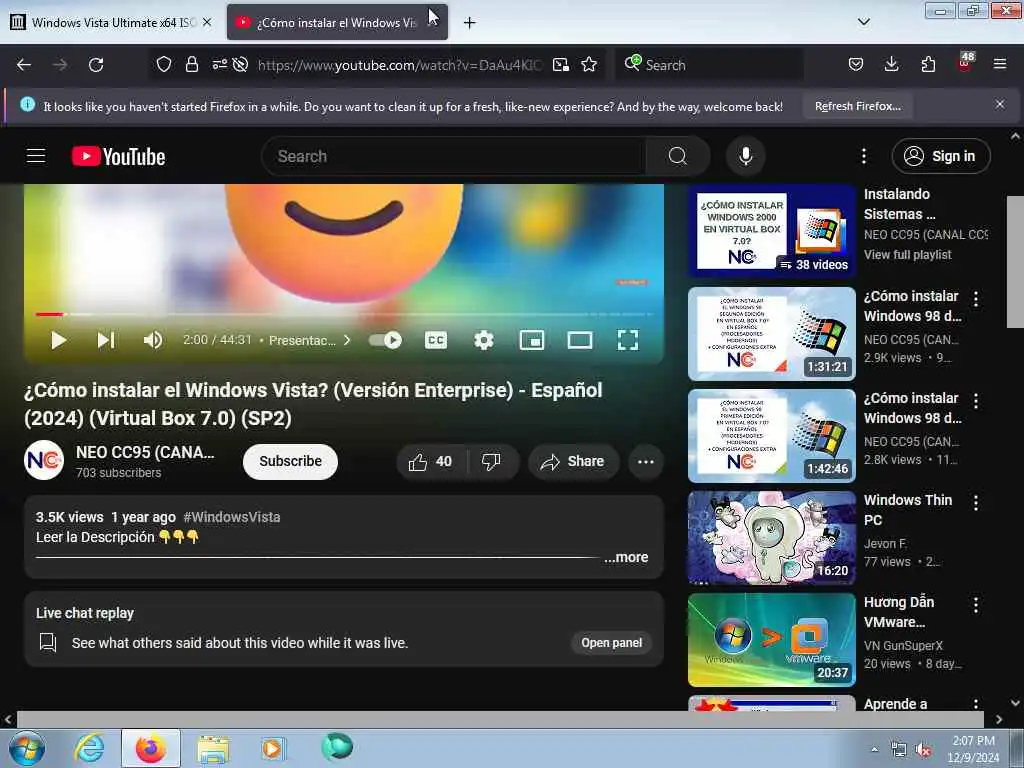Open the 38 videos playlist thumbnail
The height and width of the screenshot is (768, 1024).
771,231
